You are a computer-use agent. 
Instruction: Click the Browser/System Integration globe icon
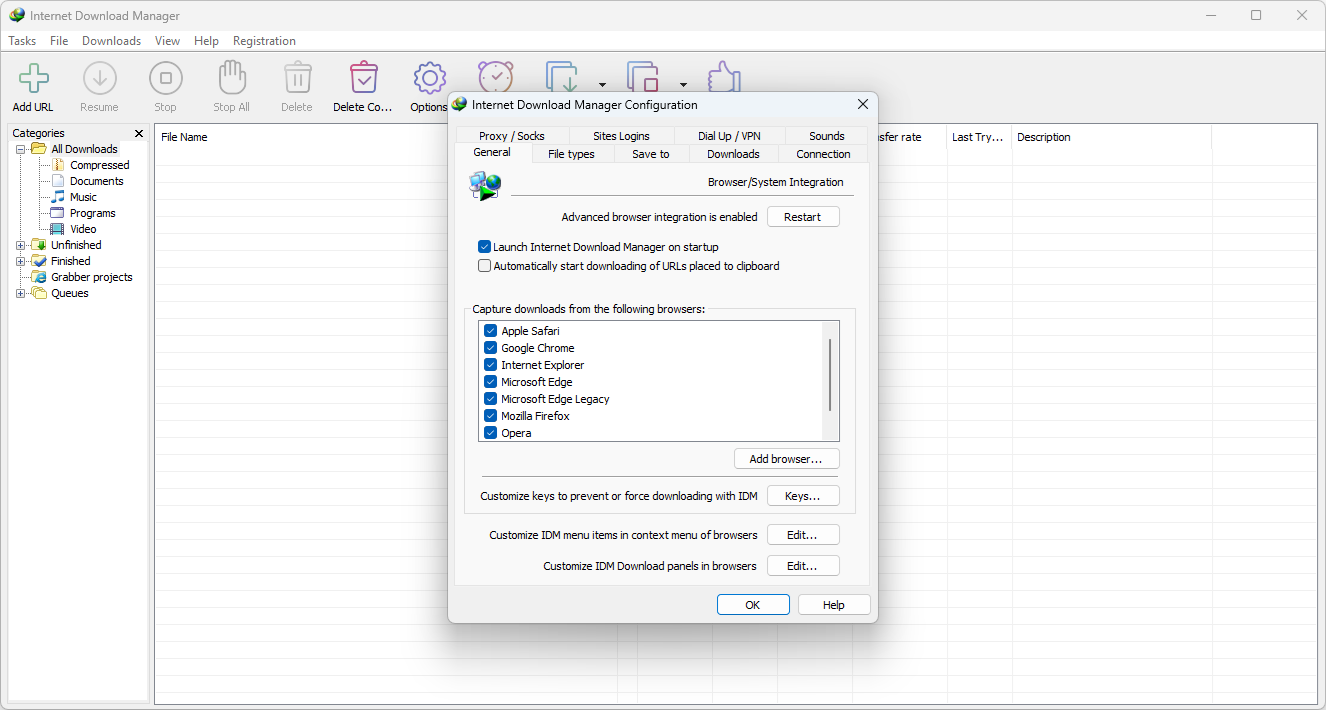click(x=485, y=186)
